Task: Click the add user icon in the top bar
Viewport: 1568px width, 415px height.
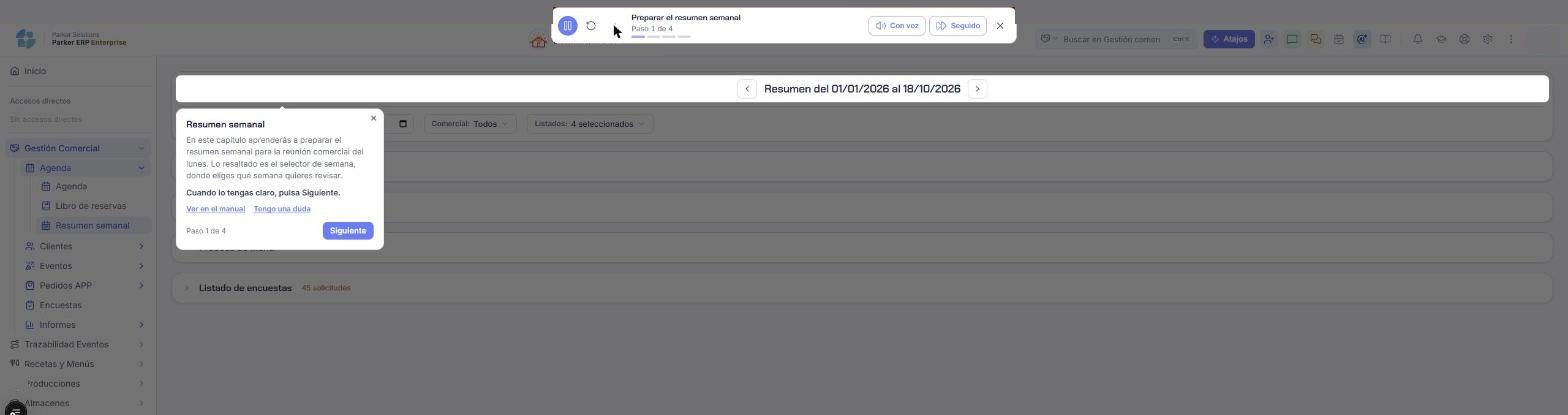Action: (x=1268, y=39)
